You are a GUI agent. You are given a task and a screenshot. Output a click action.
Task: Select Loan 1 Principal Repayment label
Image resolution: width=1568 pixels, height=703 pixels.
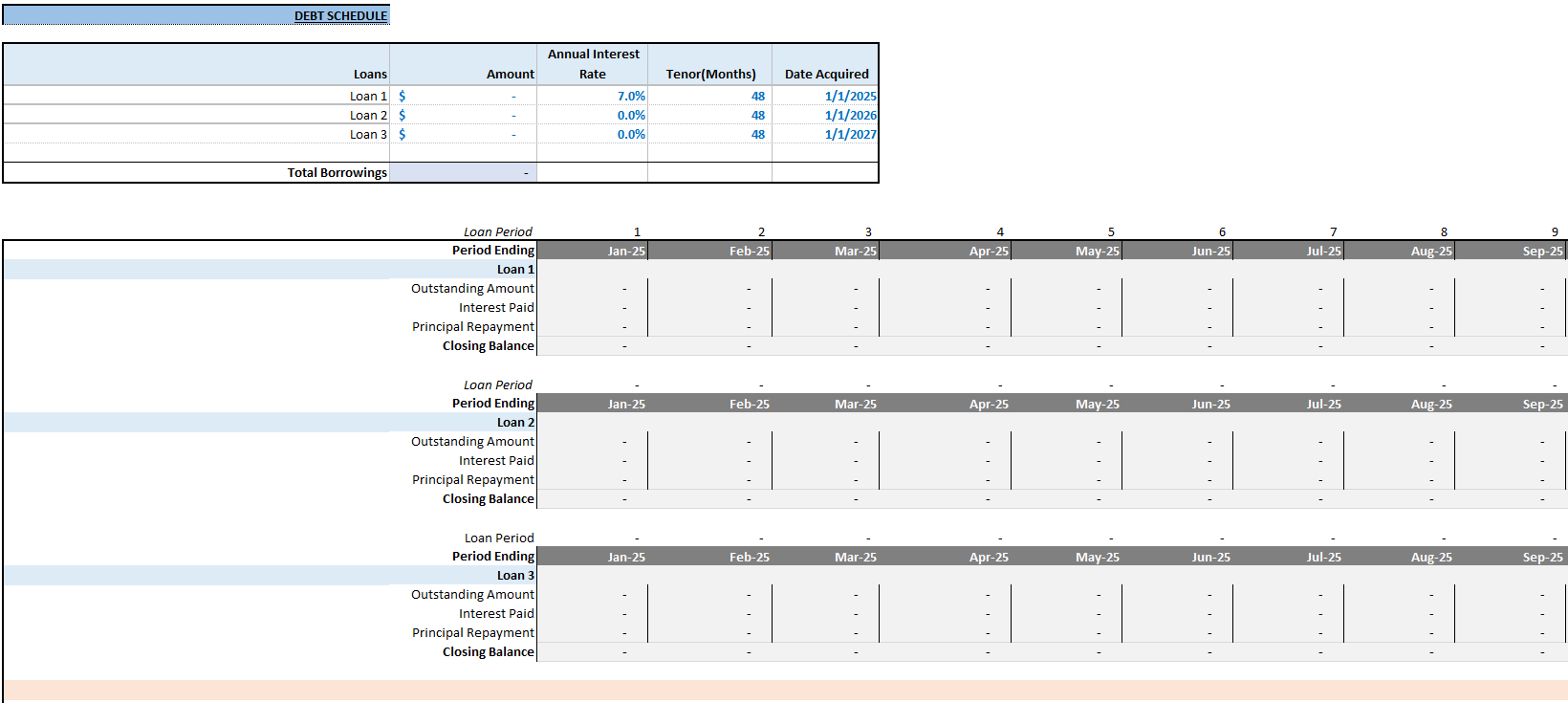point(473,326)
